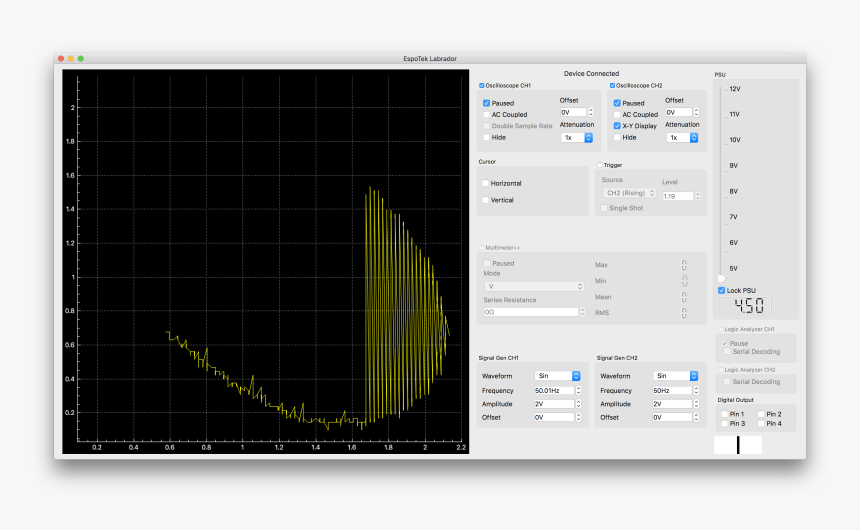Click Signal Gen CH2 Amplitude stepper
Image resolution: width=860 pixels, height=530 pixels.
tap(696, 404)
